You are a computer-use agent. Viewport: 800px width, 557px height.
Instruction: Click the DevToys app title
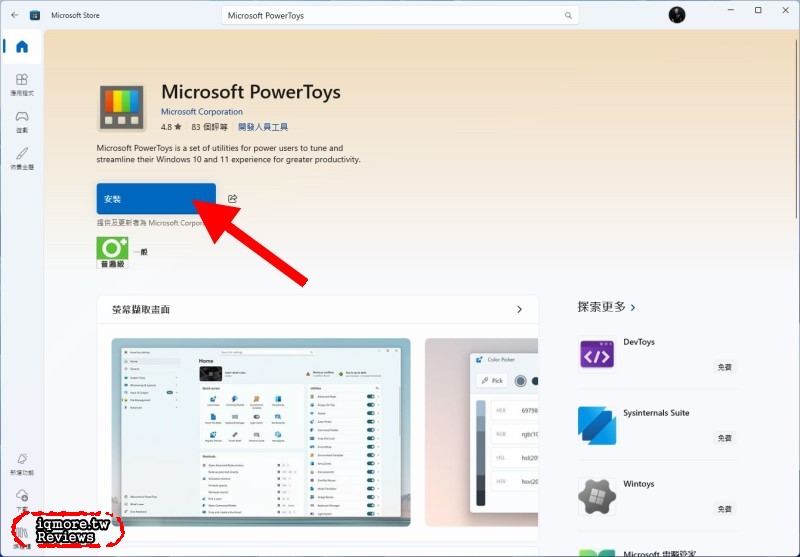(x=639, y=342)
